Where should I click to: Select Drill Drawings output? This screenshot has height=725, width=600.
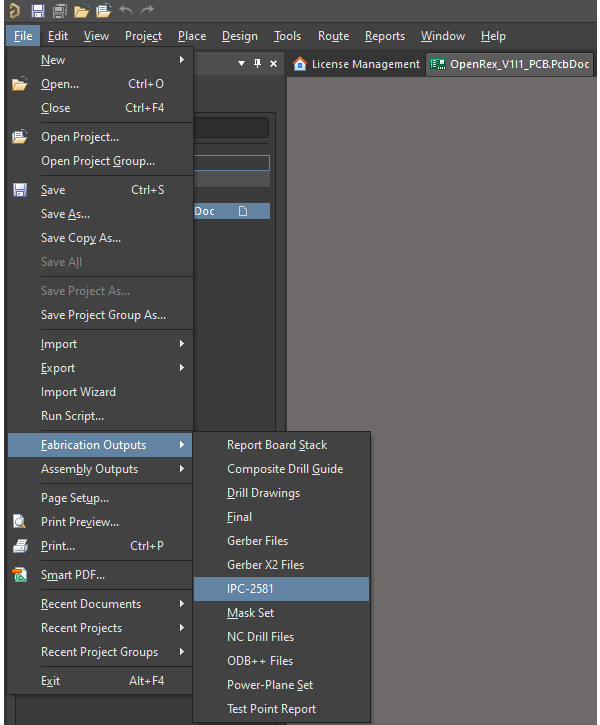282,493
